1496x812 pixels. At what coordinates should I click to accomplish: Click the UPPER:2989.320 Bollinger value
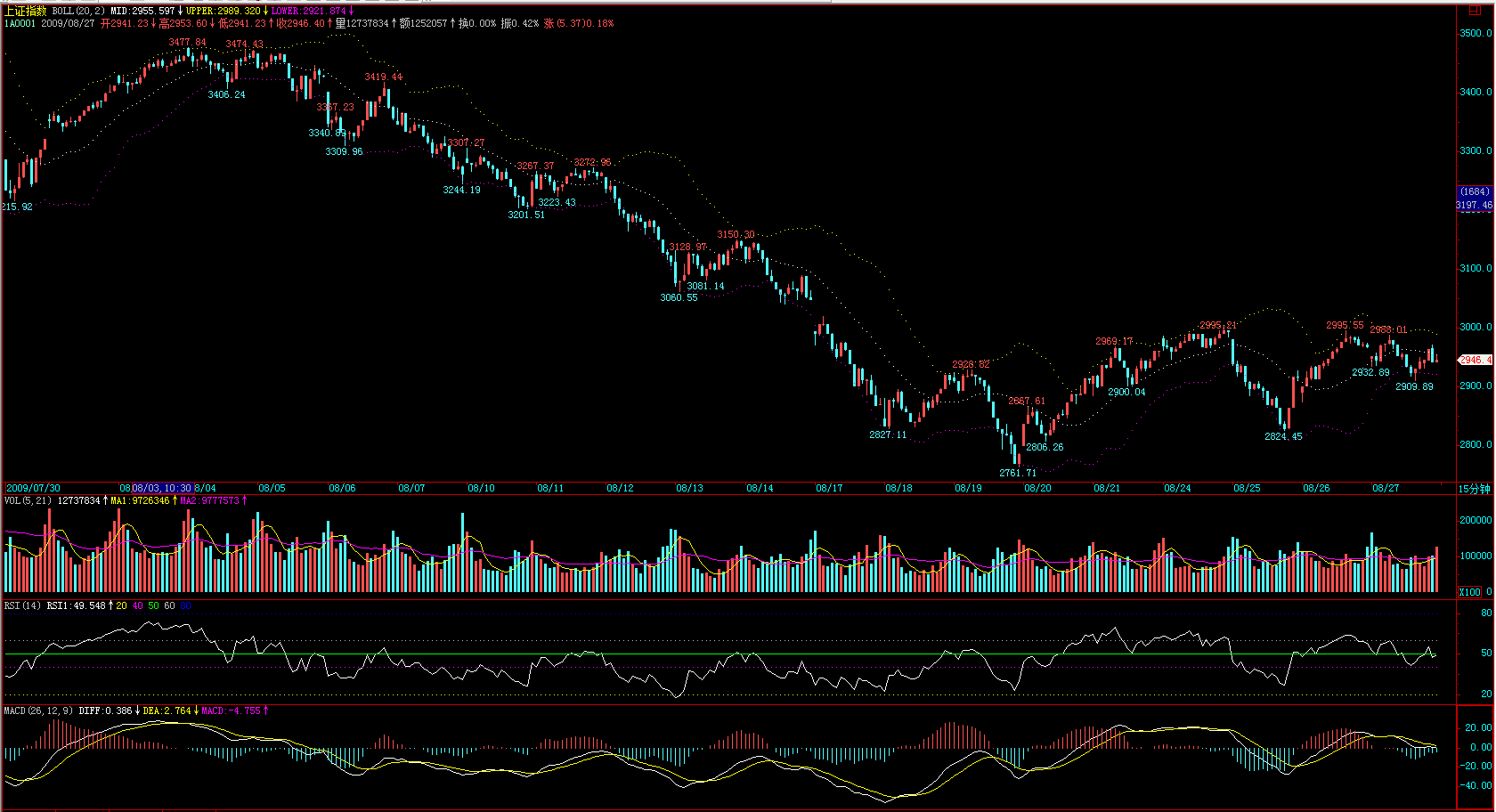223,11
